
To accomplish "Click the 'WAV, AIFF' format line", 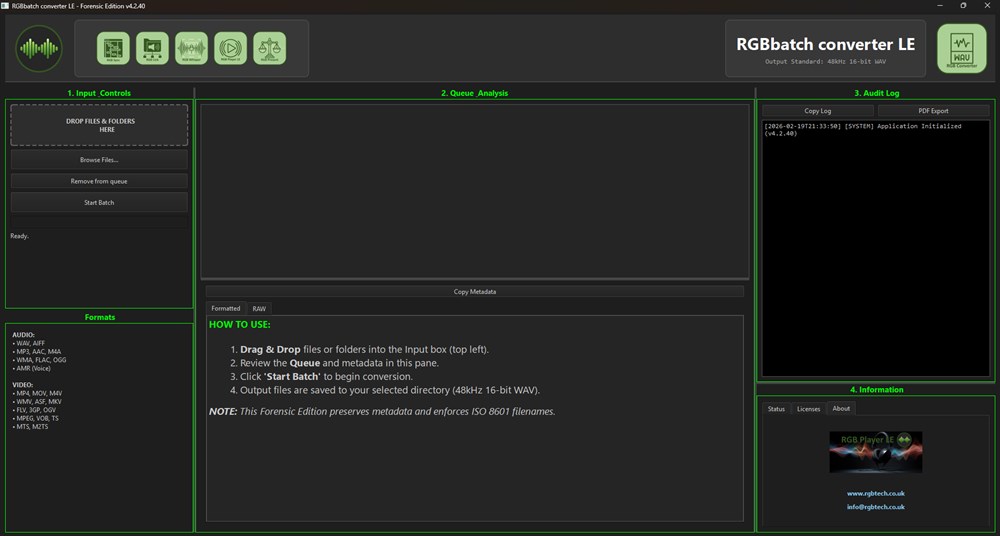I will 29,343.
